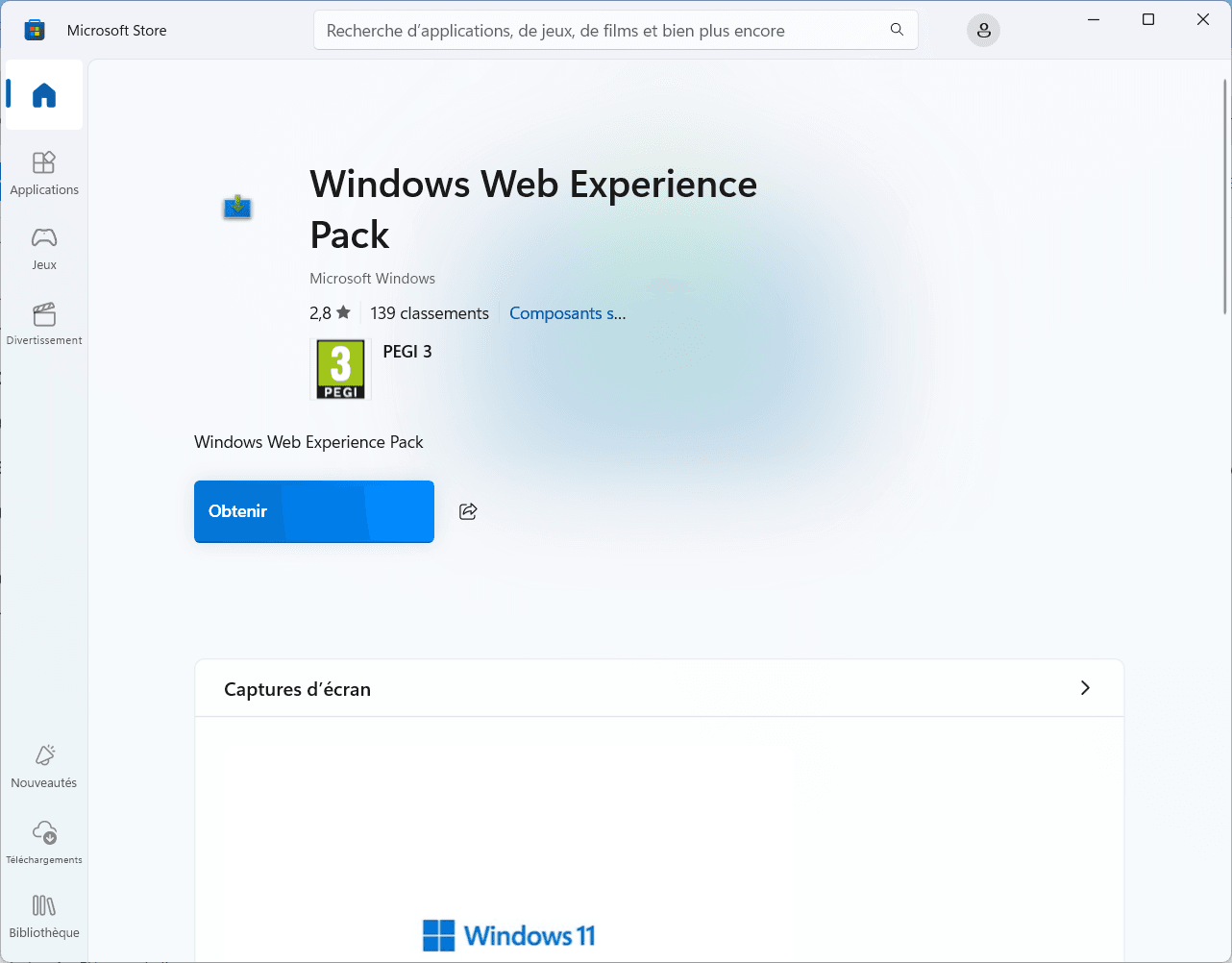Click the Microsoft Store logo icon
Viewport: 1232px width, 963px height.
[35, 31]
